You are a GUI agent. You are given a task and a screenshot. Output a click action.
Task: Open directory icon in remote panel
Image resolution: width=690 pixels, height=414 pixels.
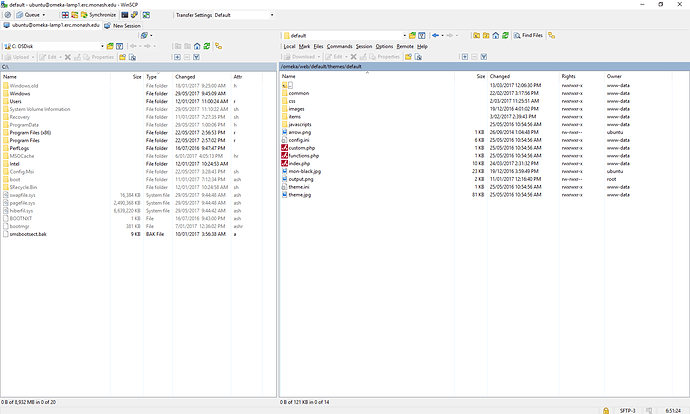412,35
